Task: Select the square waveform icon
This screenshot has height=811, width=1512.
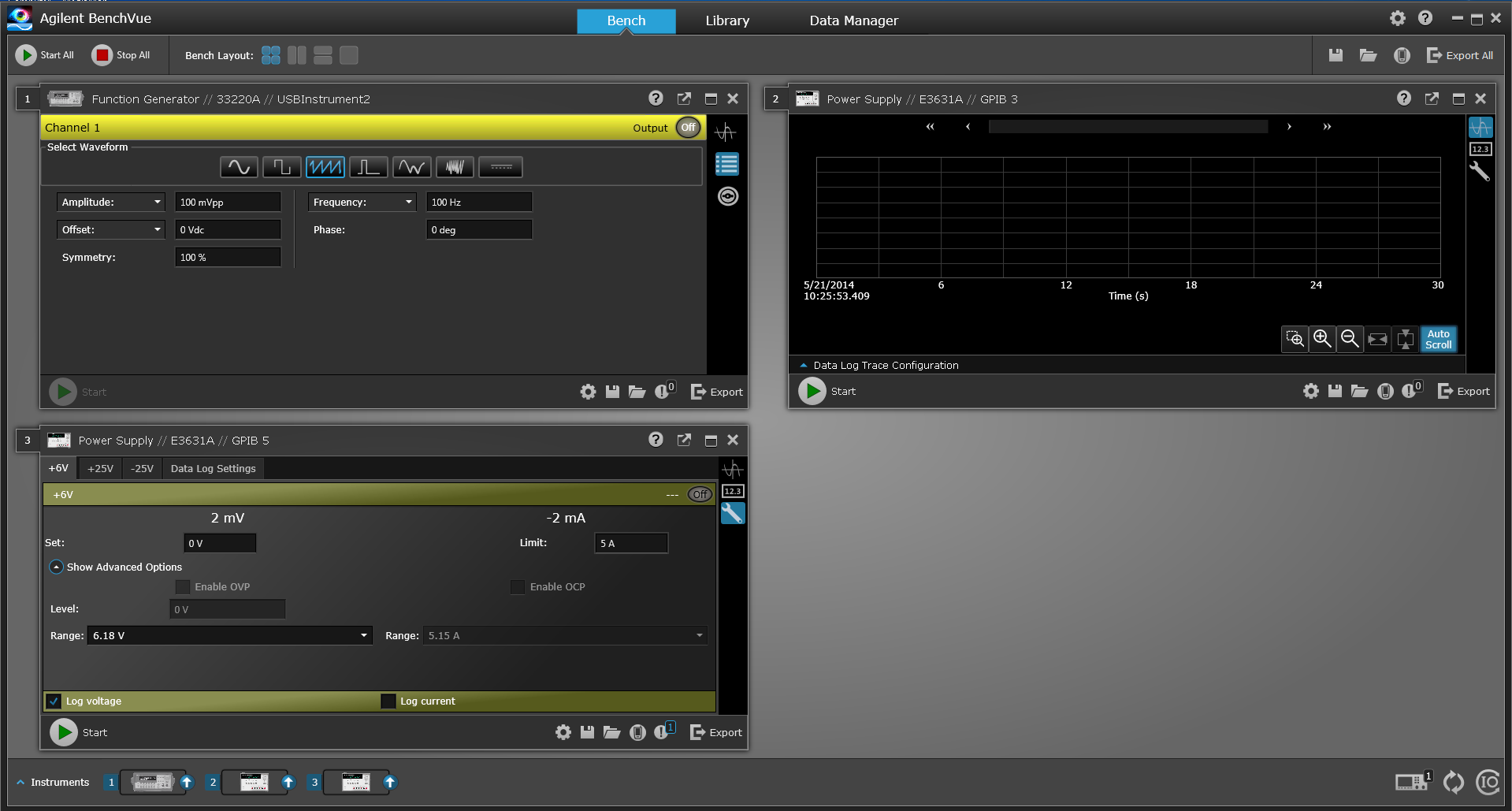Action: [282, 167]
